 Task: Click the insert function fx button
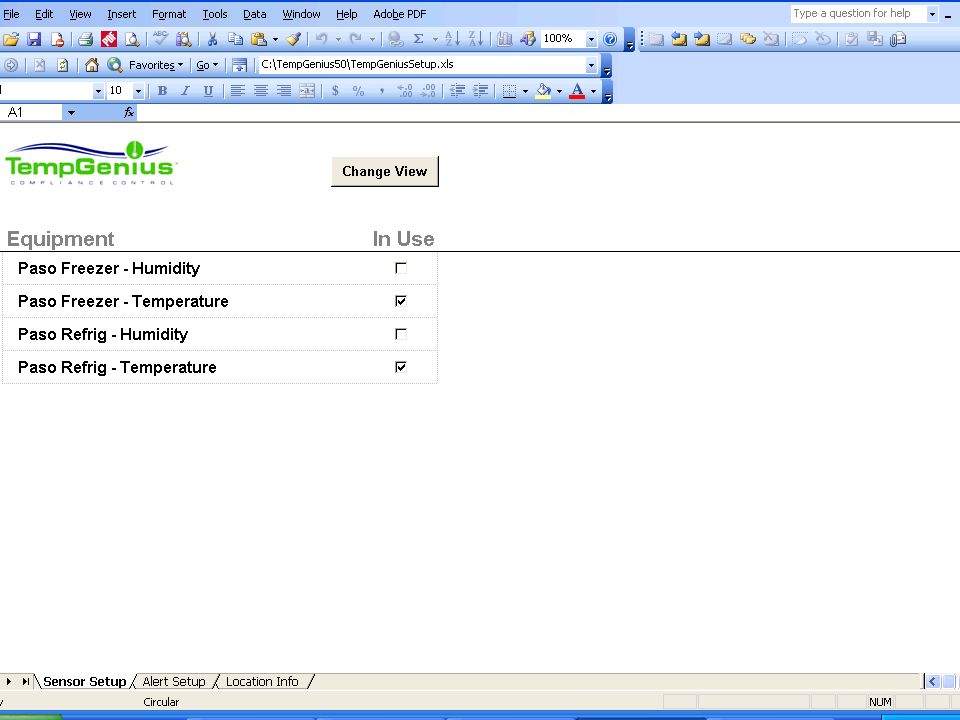pos(129,113)
